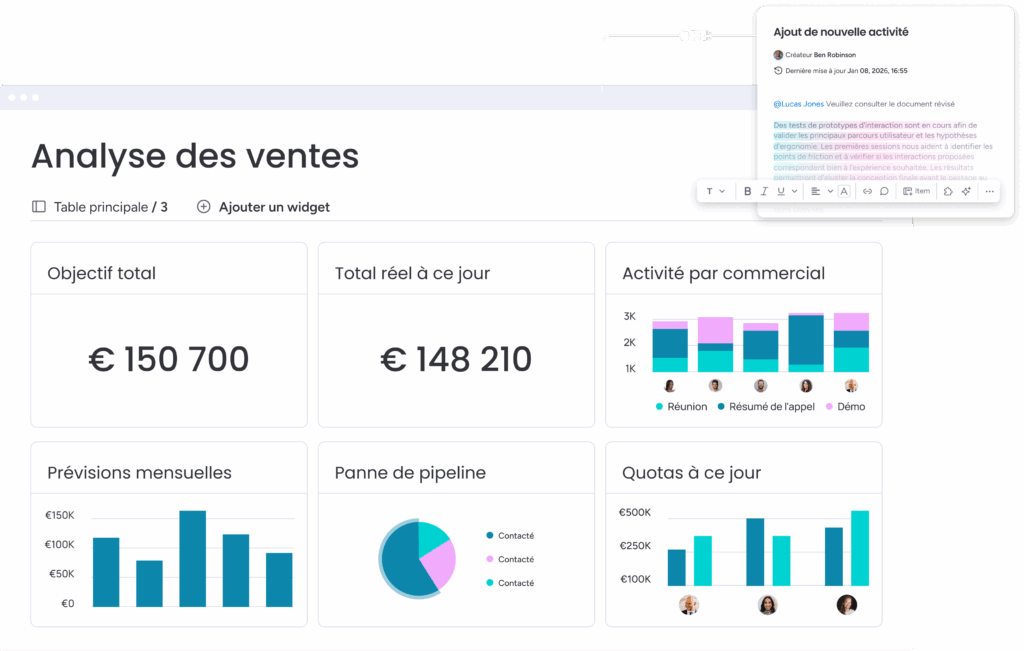The width and height of the screenshot is (1024, 651).
Task: Insert a link with link icon
Action: (867, 191)
